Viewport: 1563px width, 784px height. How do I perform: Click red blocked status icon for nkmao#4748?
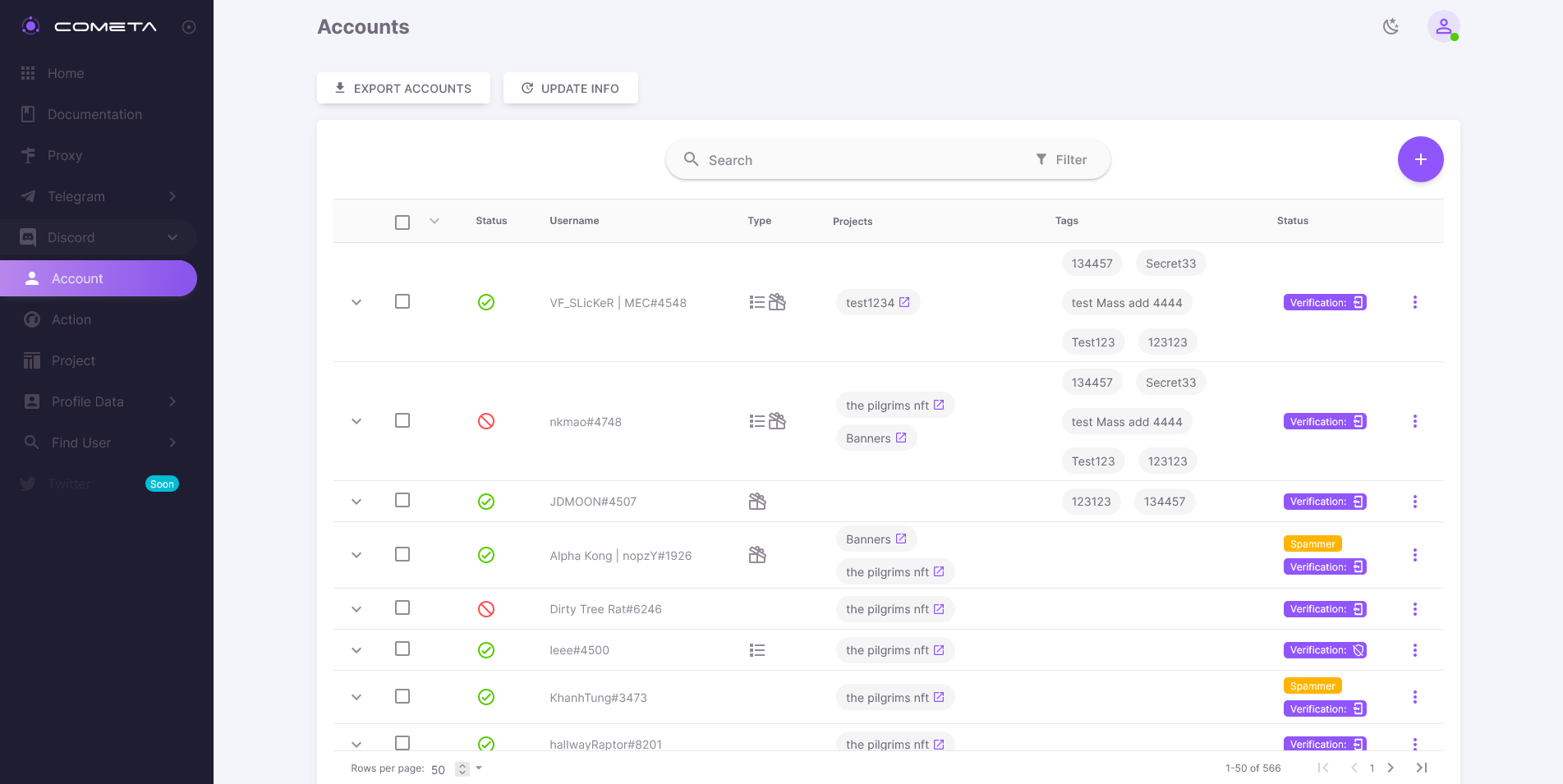[486, 421]
